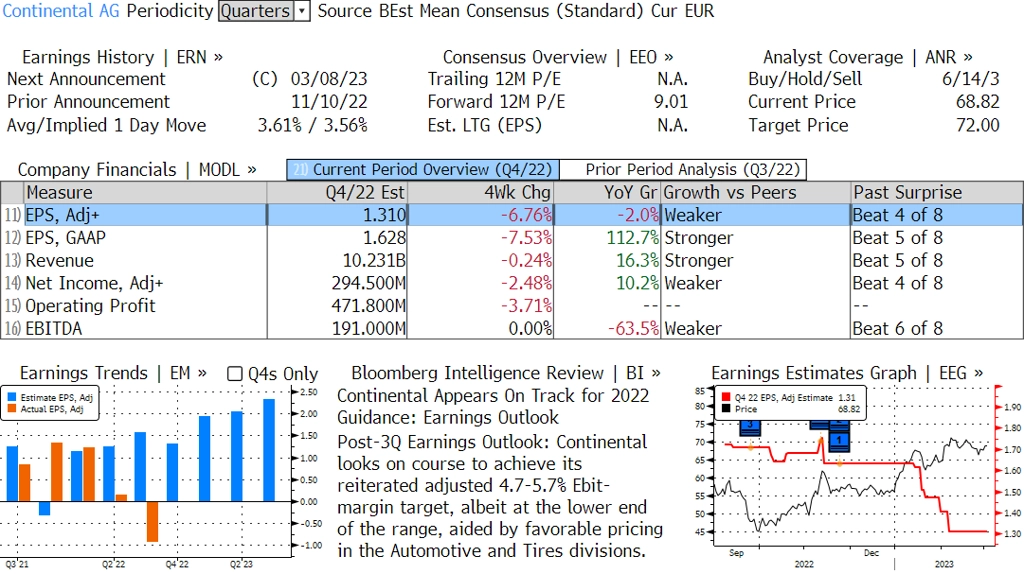
Task: Select the EPS, GAAP row
Action: pos(512,238)
